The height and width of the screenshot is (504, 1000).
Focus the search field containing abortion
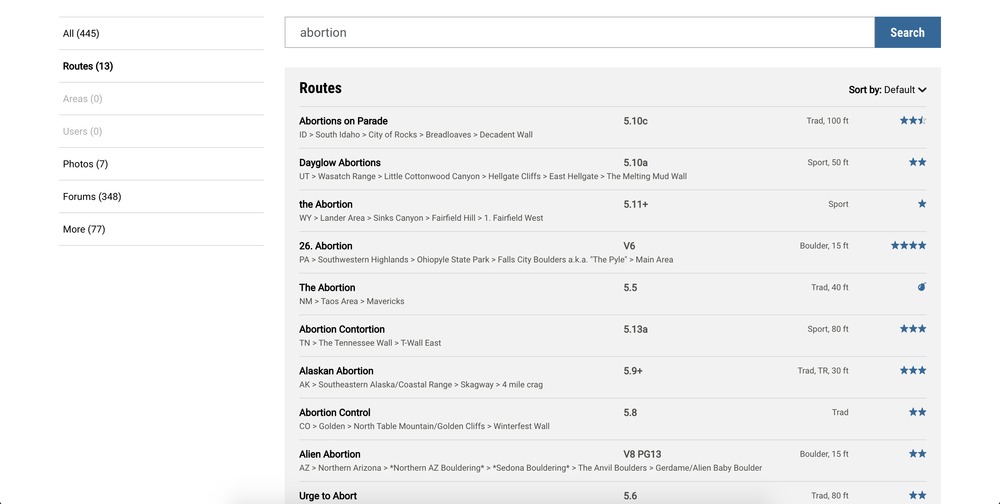(x=580, y=33)
